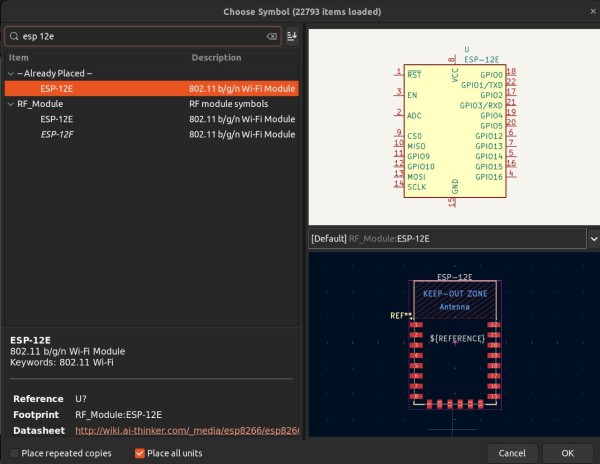Open the footprint selection dropdown arrow
Image resolution: width=600 pixels, height=464 pixels.
(593, 239)
